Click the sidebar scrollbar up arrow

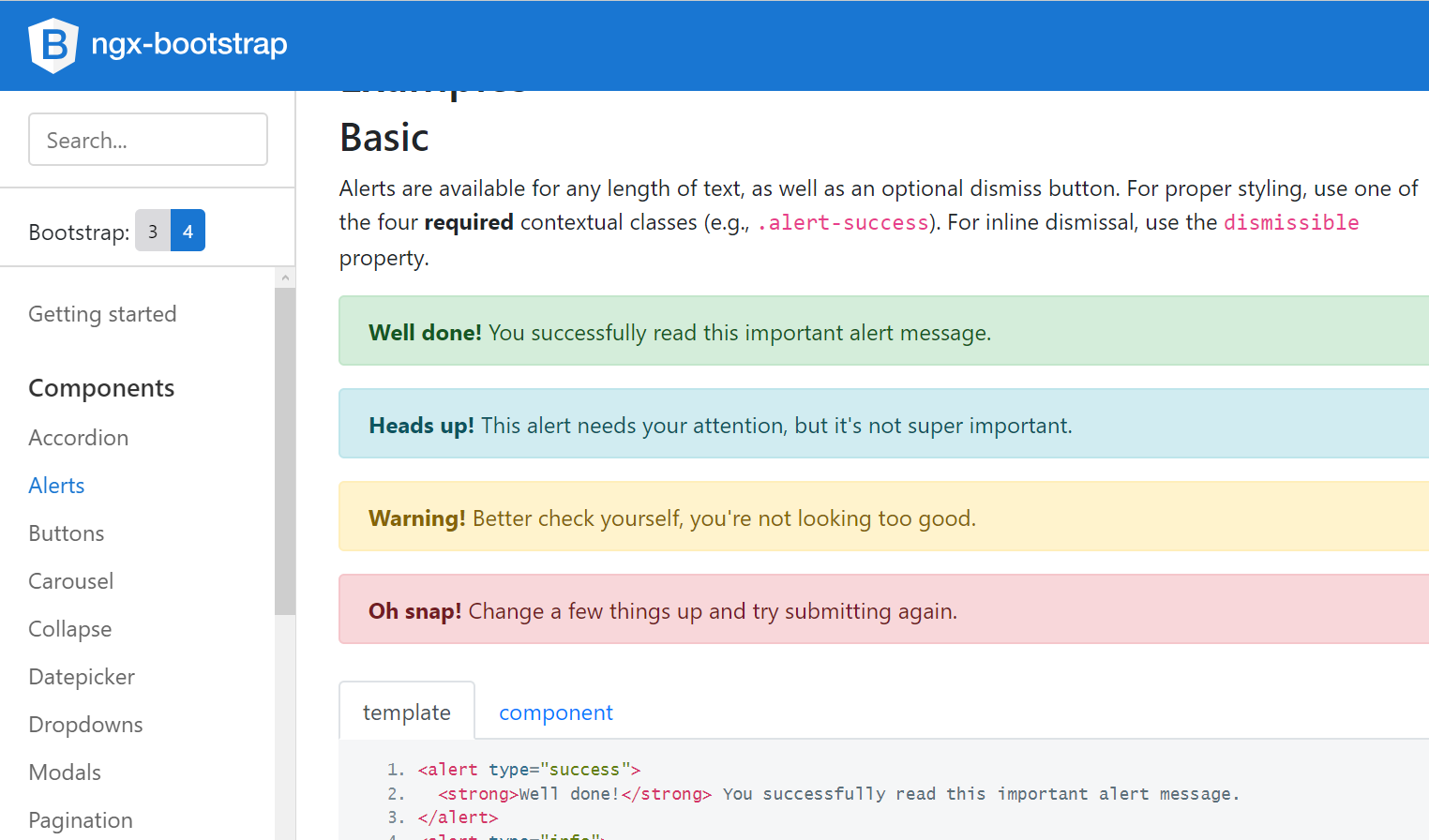[x=285, y=278]
